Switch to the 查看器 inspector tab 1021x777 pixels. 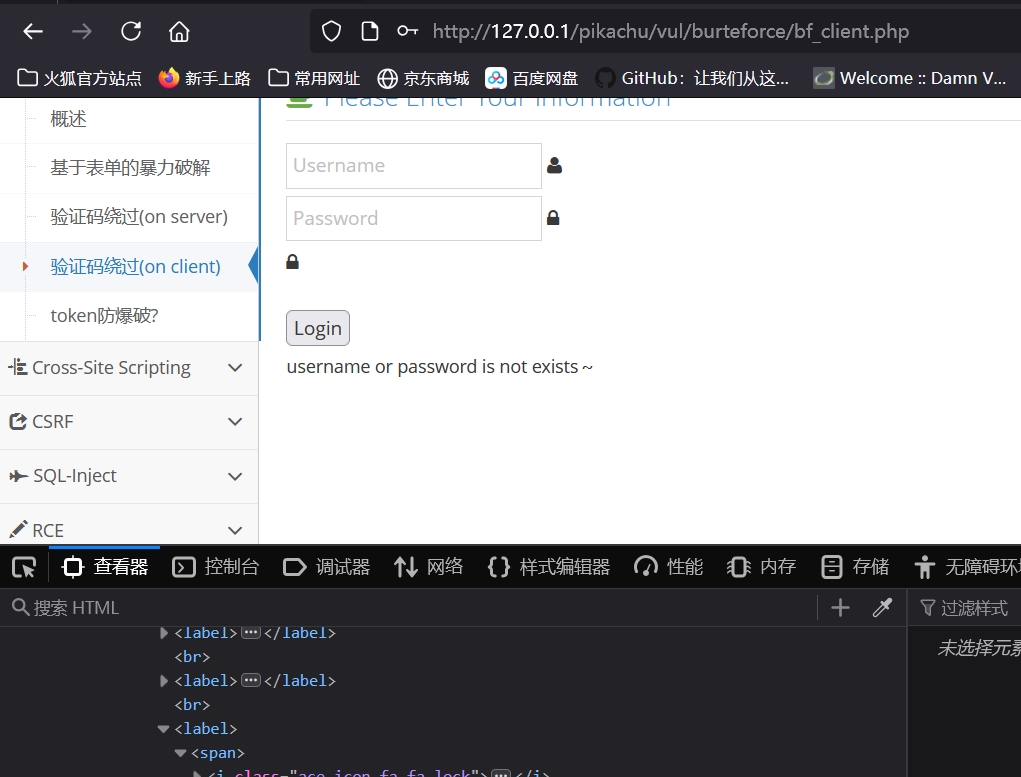click(105, 567)
